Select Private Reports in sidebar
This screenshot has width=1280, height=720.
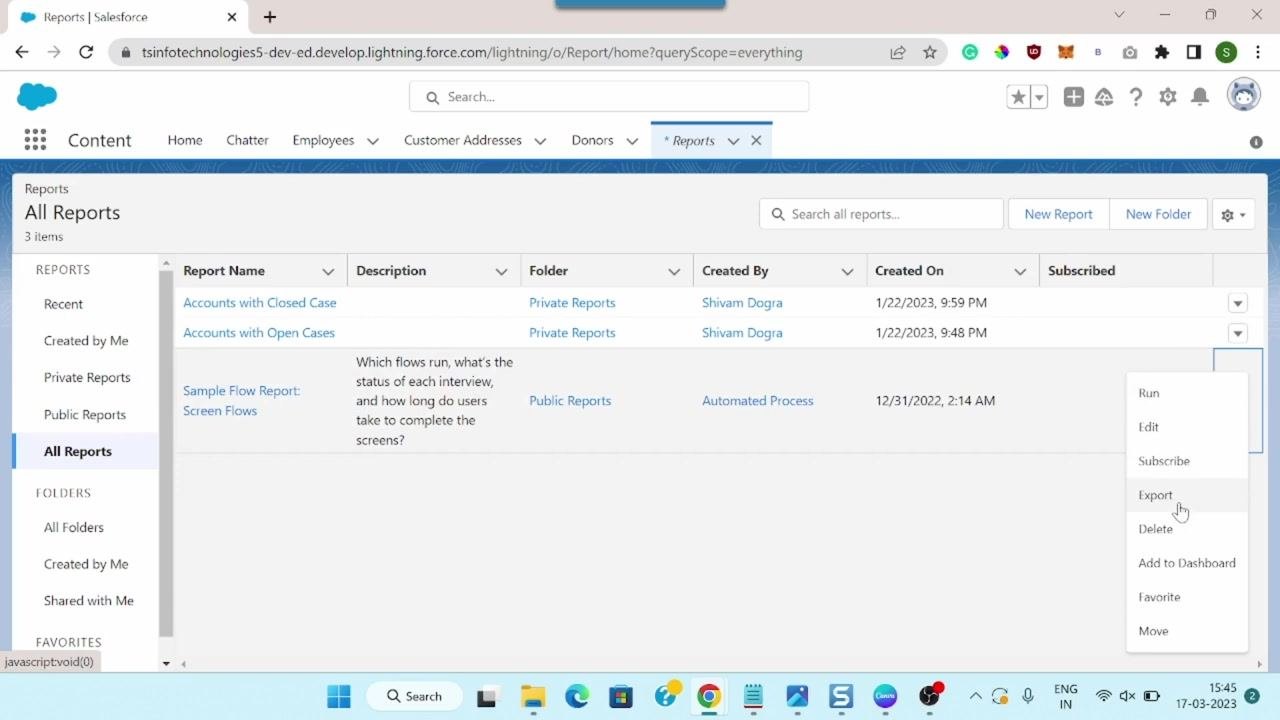pos(87,378)
